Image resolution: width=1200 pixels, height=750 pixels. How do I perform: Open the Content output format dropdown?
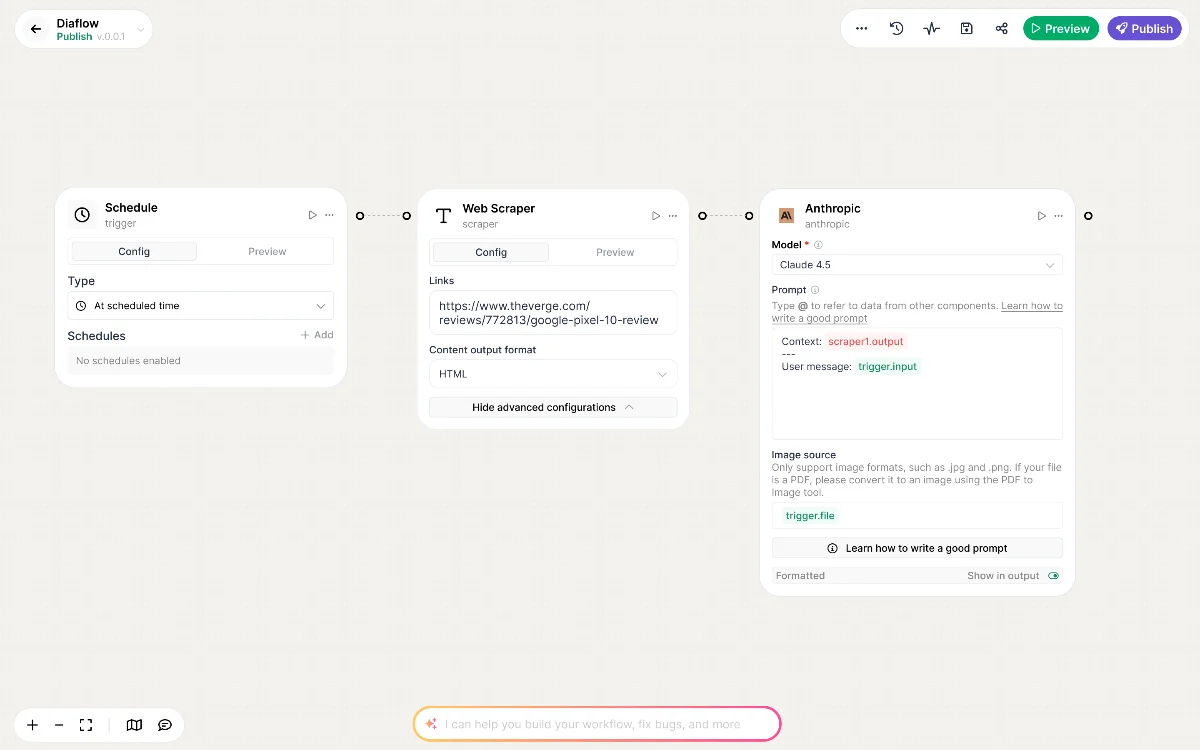[x=553, y=373]
